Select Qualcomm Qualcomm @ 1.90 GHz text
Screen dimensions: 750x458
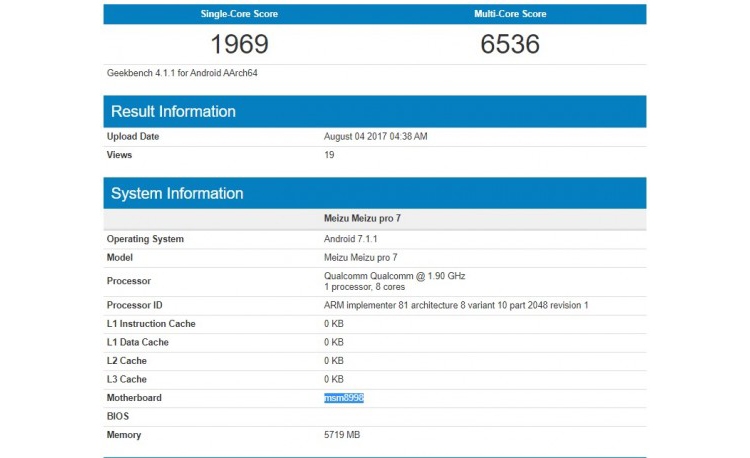point(395,276)
